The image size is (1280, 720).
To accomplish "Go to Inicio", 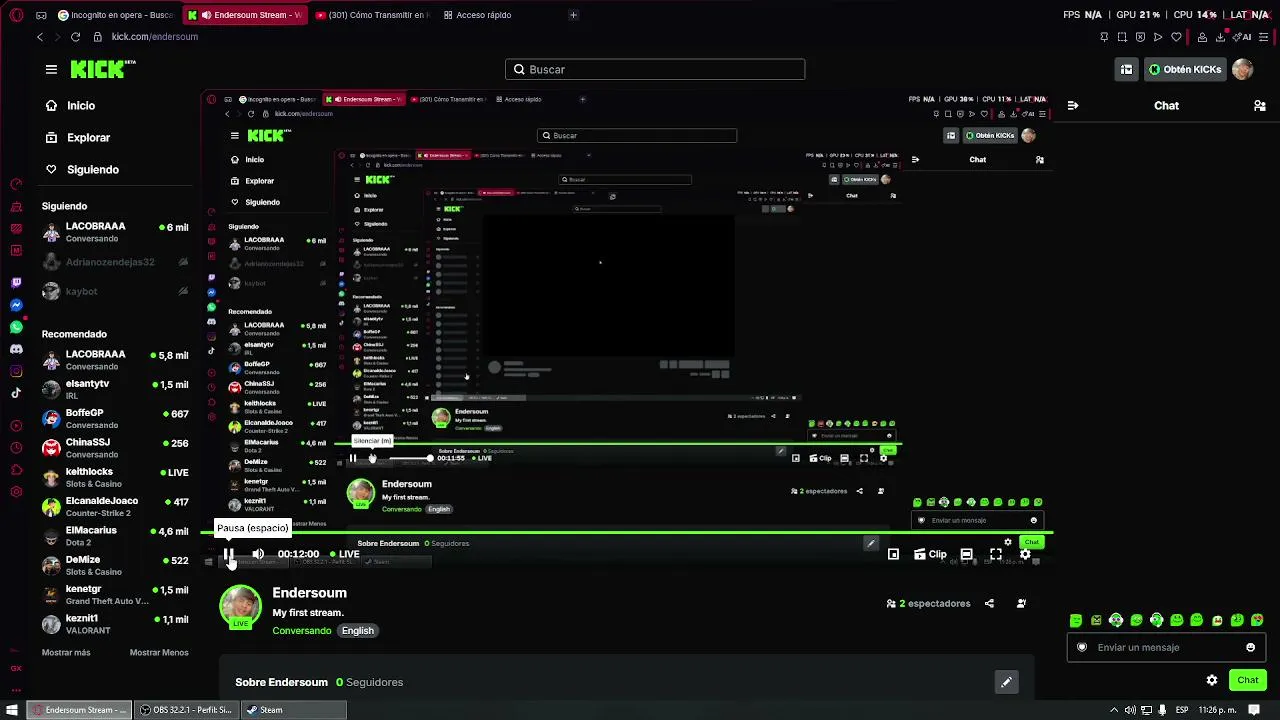I will click(x=70, y=105).
